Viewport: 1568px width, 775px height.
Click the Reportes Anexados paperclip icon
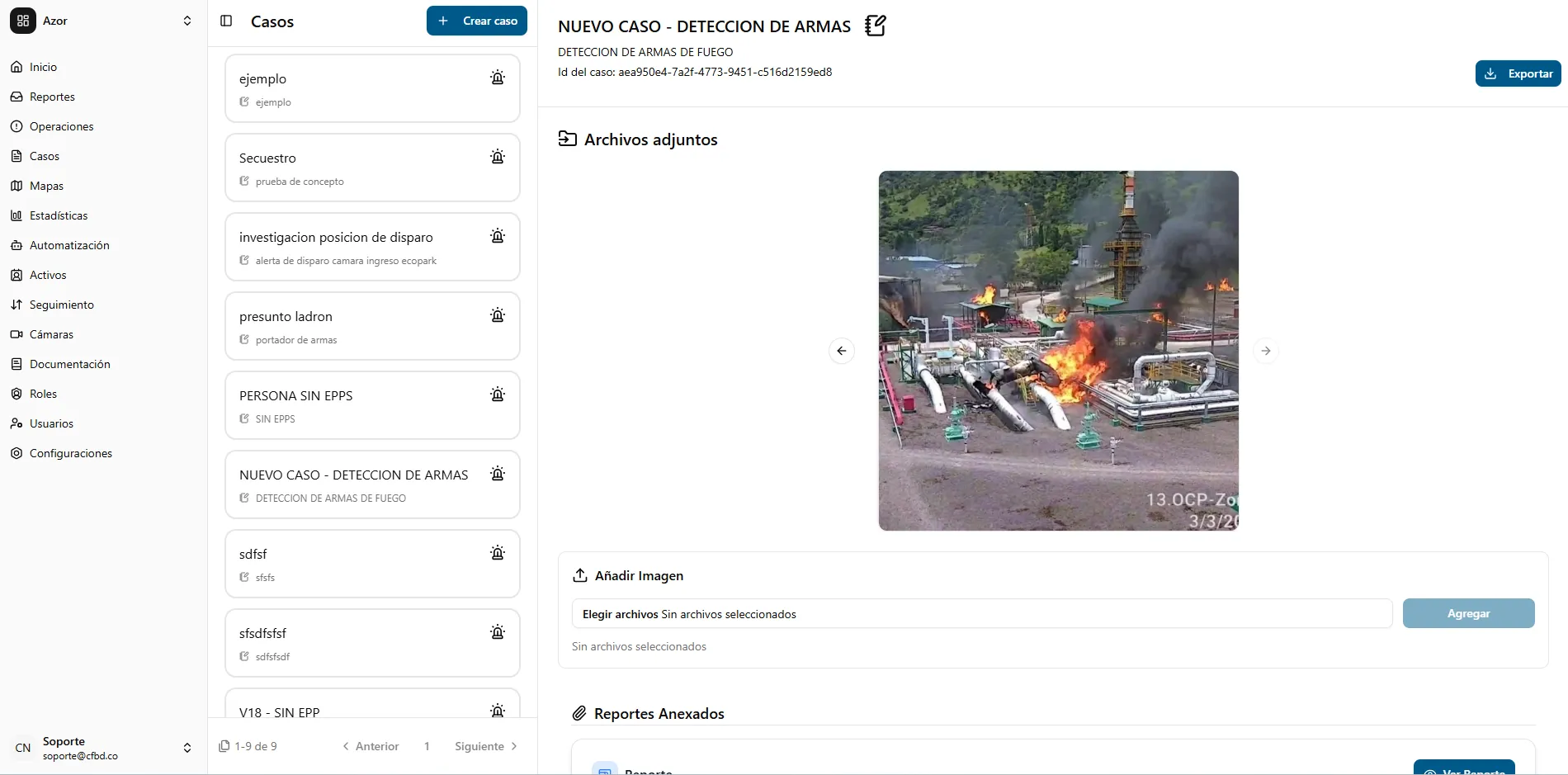pyautogui.click(x=579, y=713)
